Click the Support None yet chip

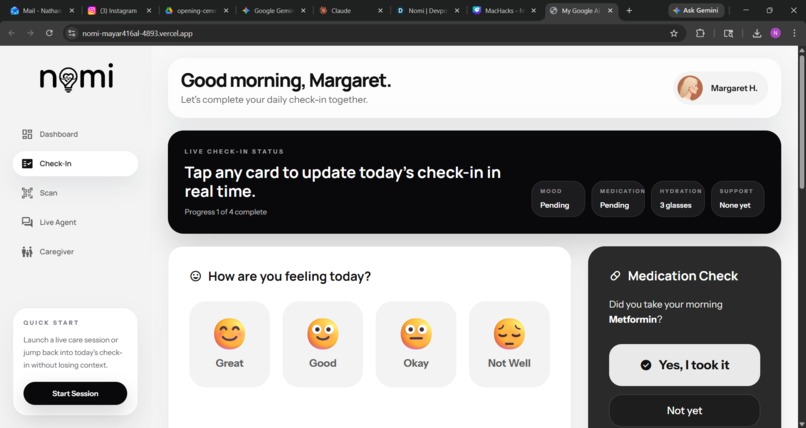738,198
